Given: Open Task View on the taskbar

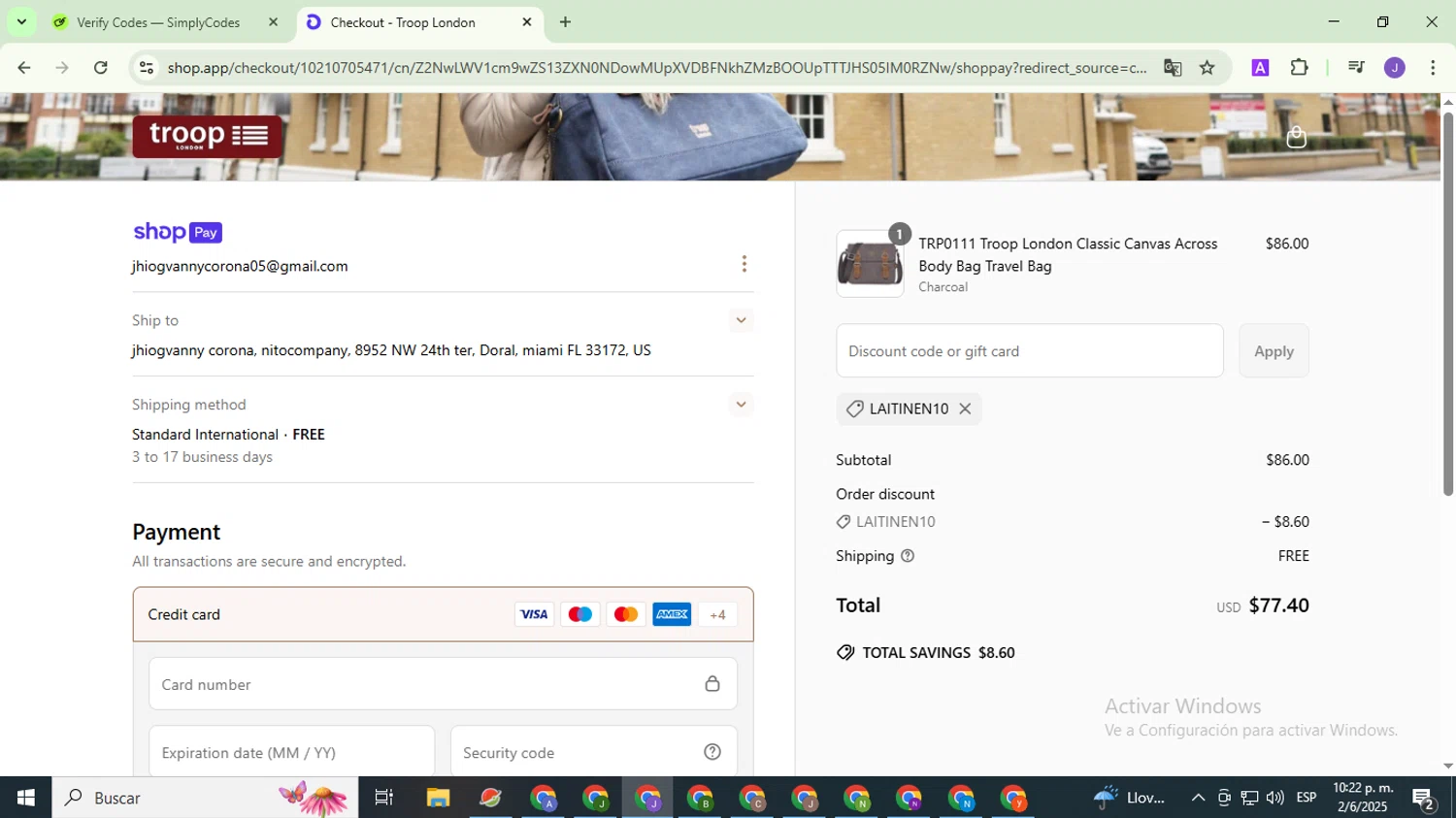Looking at the screenshot, I should point(383,798).
